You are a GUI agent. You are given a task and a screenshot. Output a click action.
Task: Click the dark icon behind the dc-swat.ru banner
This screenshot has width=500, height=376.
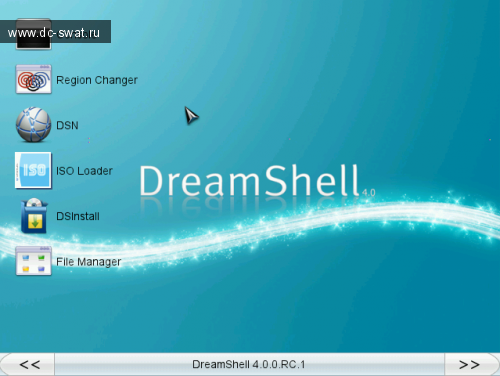point(33,34)
